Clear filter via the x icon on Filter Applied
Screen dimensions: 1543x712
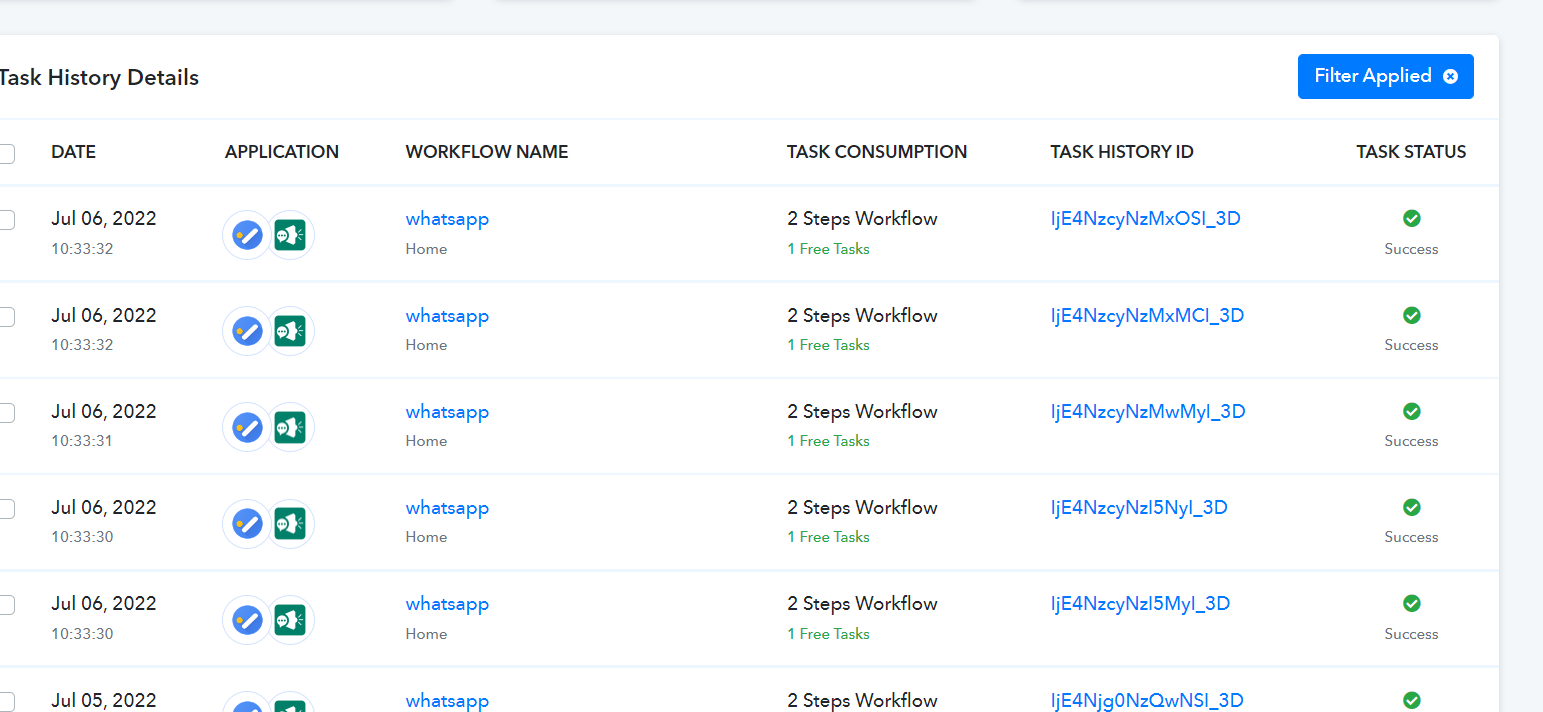1451,76
